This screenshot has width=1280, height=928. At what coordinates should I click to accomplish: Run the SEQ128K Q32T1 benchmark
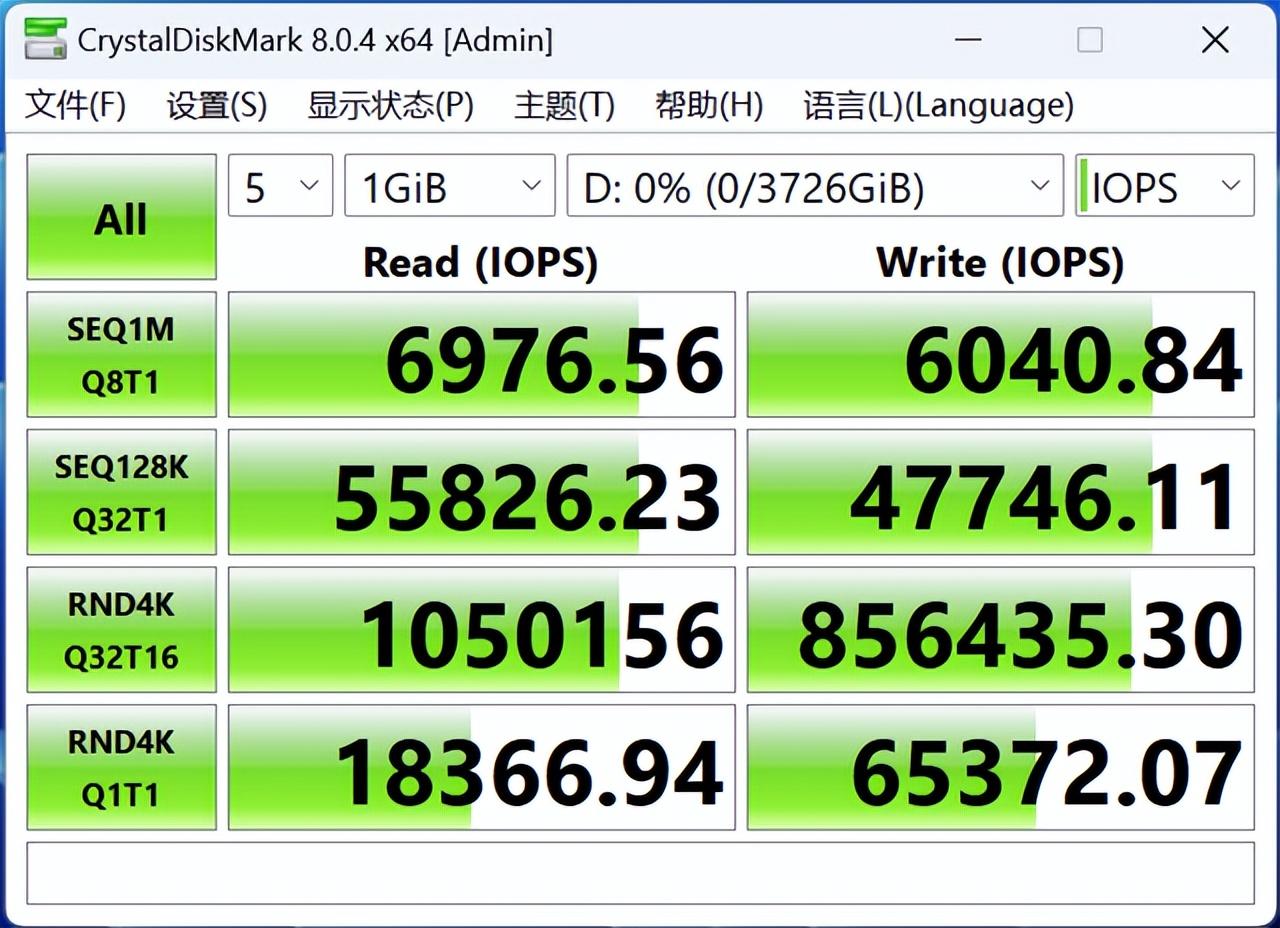tap(121, 492)
